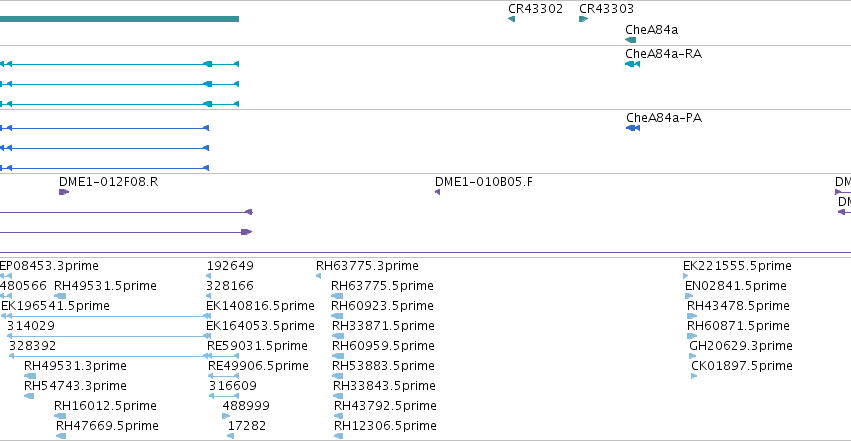The width and height of the screenshot is (851, 441).
Task: Click the wide teal gene bar at top
Action: click(x=119, y=19)
